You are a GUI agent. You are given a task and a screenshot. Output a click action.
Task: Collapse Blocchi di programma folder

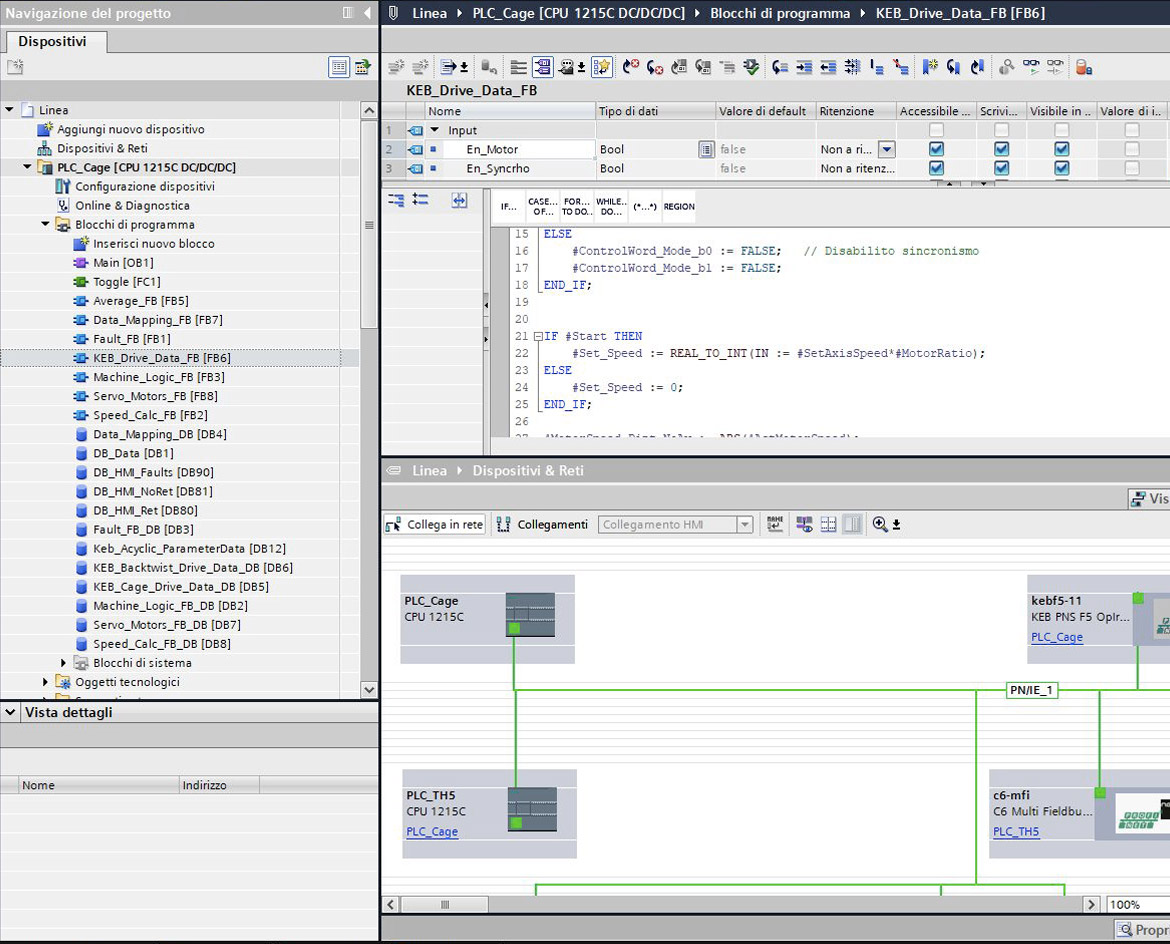coord(45,224)
